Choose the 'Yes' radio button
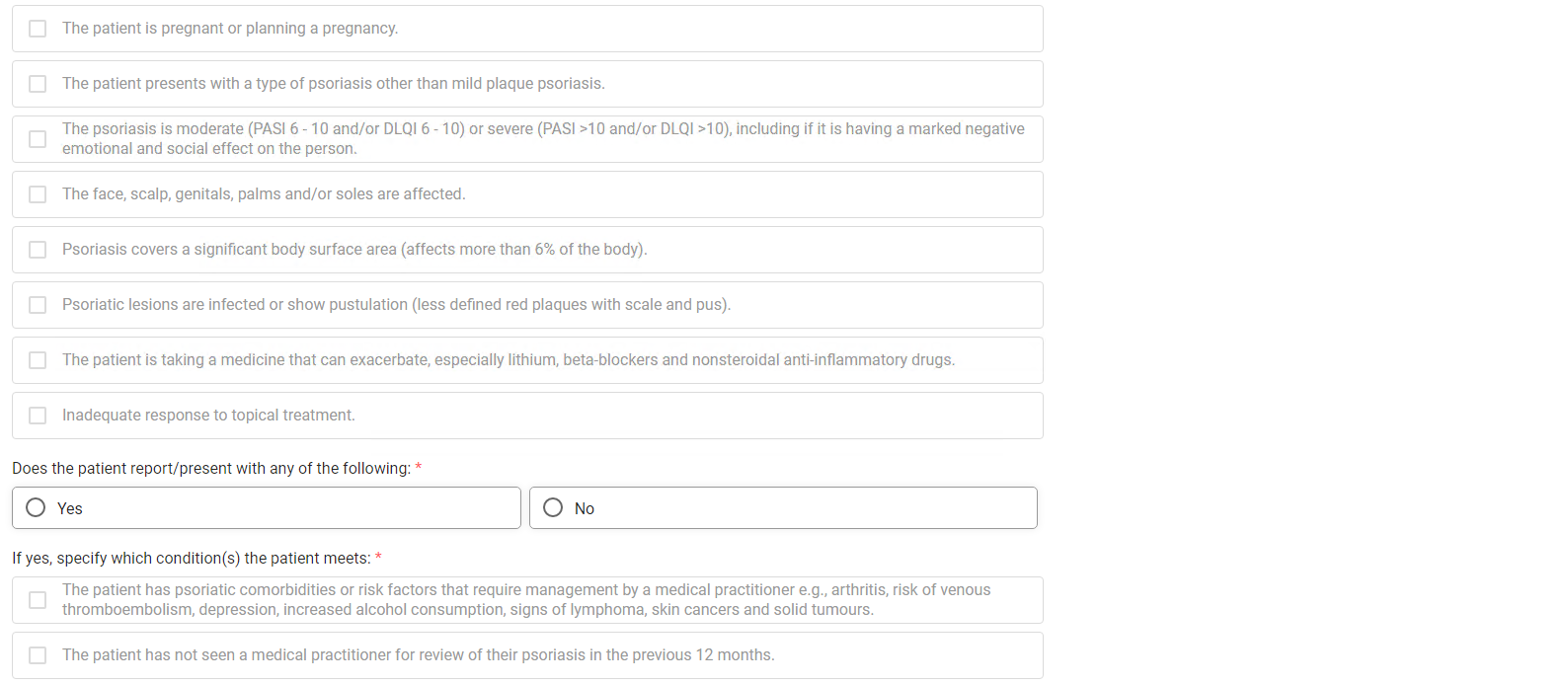Screen dimensions: 1568x684 [36, 507]
